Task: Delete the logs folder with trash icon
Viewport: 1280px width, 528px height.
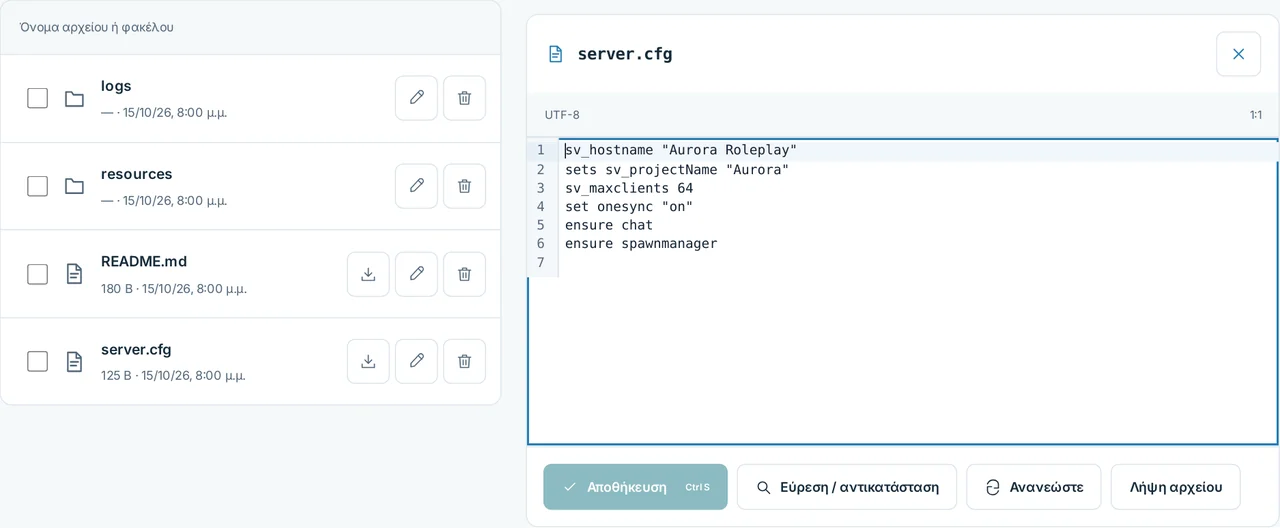Action: pos(464,98)
